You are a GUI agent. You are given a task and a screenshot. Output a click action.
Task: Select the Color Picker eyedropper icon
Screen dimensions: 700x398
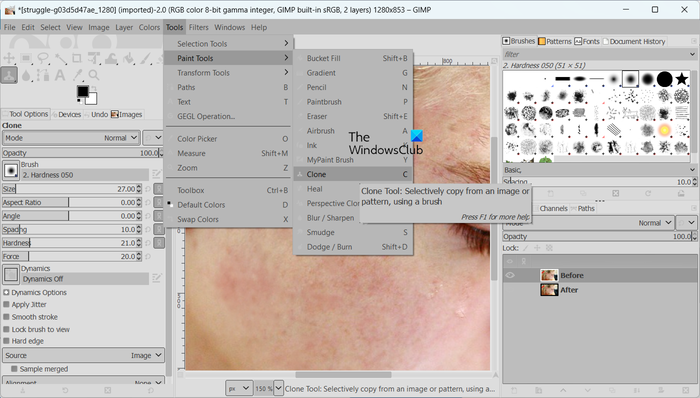tap(77, 75)
